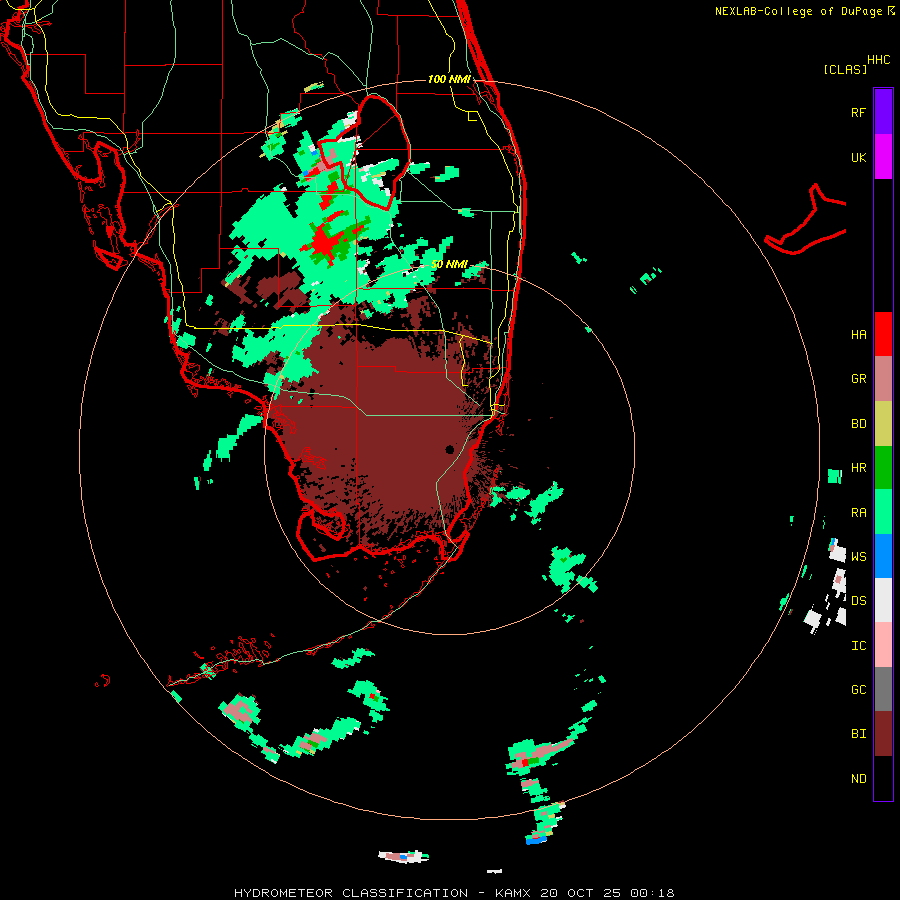Click the HR heavy rain green swatch
This screenshot has height=900, width=900.
click(883, 468)
